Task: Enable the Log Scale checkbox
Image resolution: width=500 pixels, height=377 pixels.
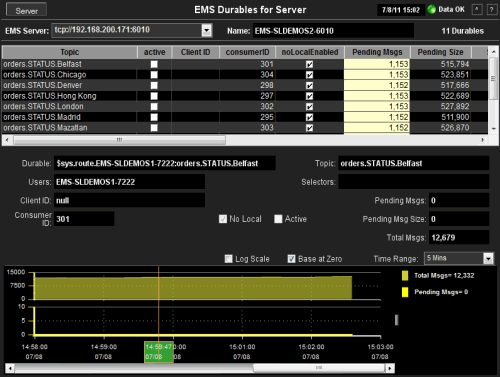Action: pyautogui.click(x=228, y=259)
